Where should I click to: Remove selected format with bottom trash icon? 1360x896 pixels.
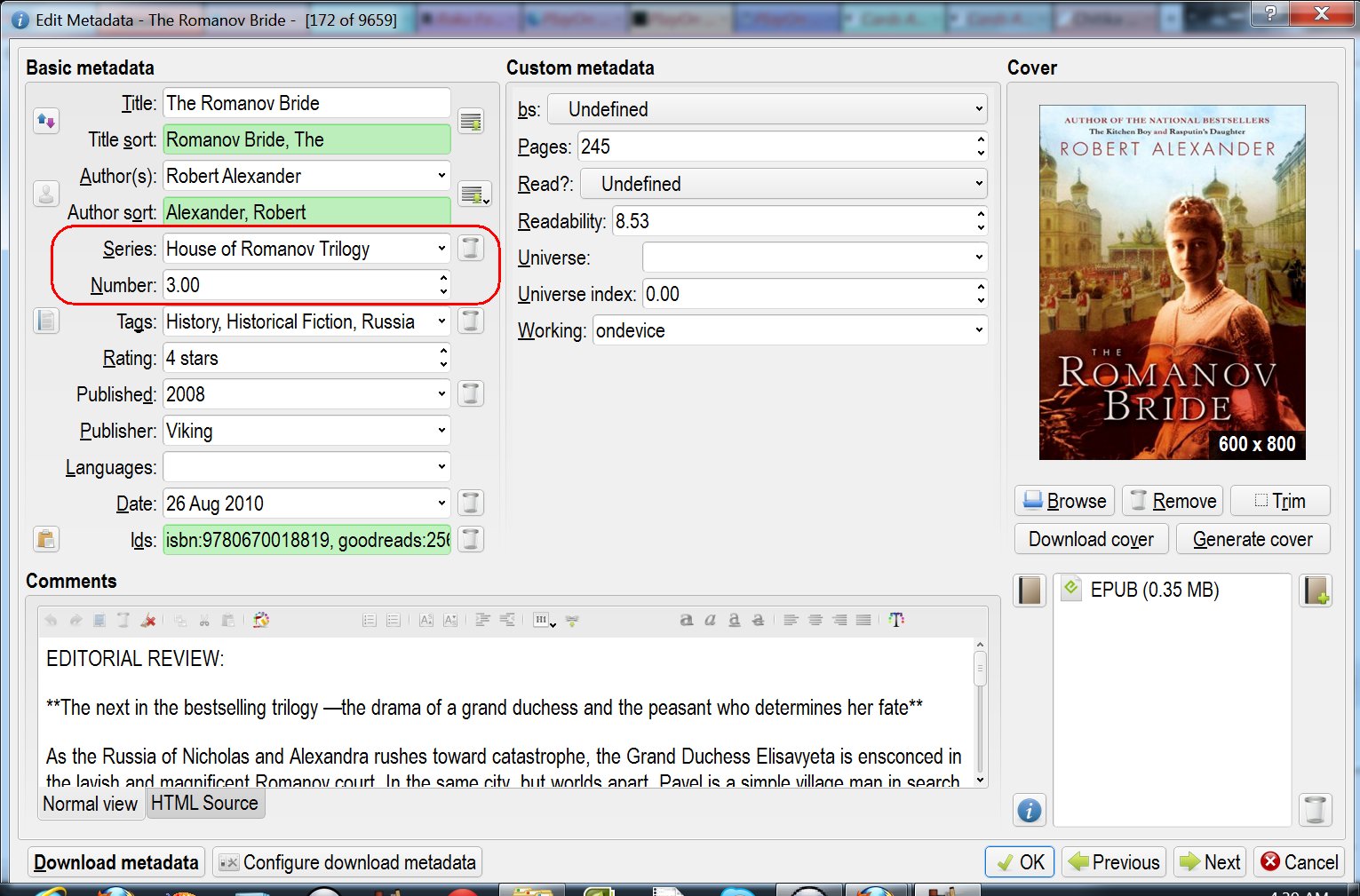point(1316,810)
